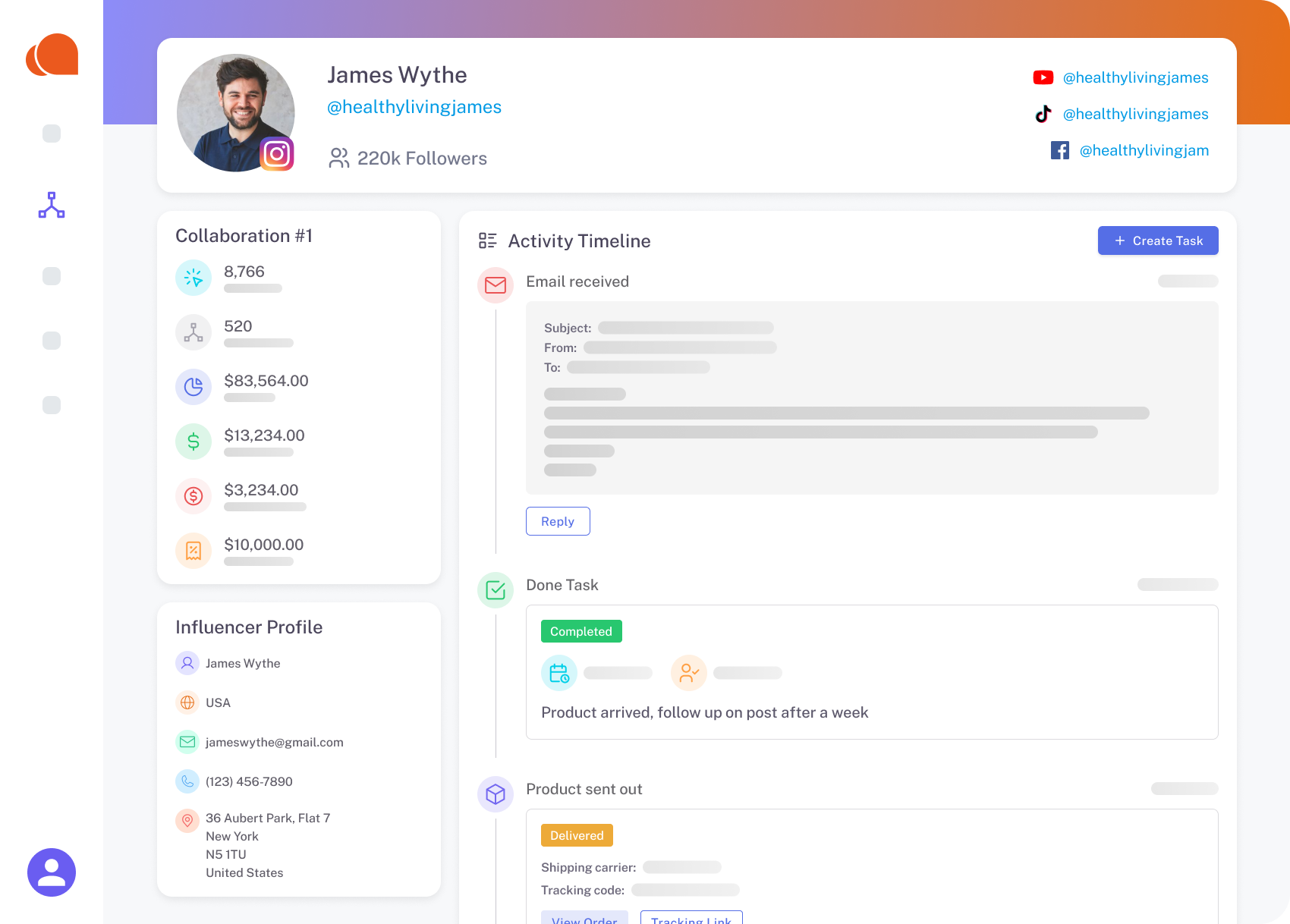This screenshot has height=924, width=1290.
Task: Click the 220k Followers text
Action: click(x=422, y=159)
